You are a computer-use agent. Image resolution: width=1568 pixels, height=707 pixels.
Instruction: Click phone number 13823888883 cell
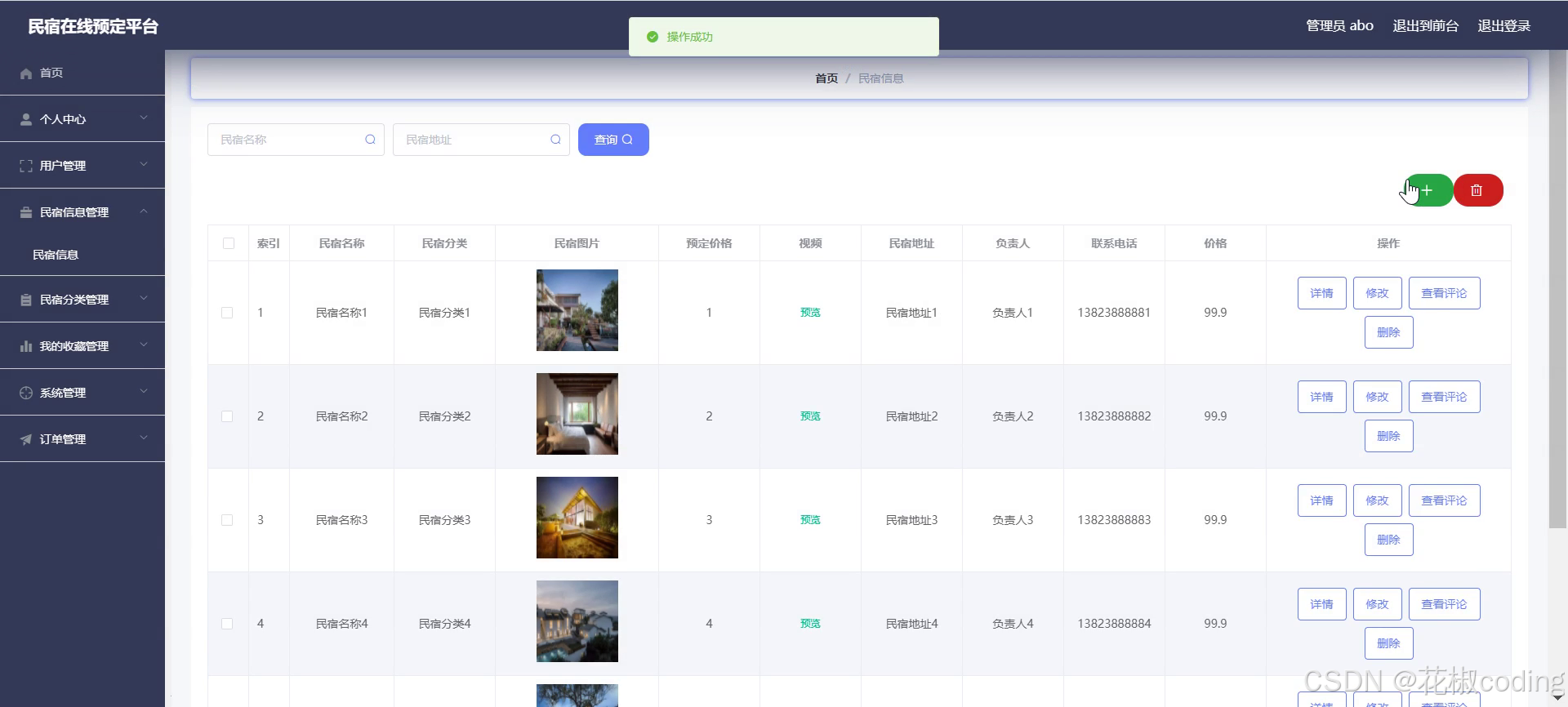[1114, 520]
